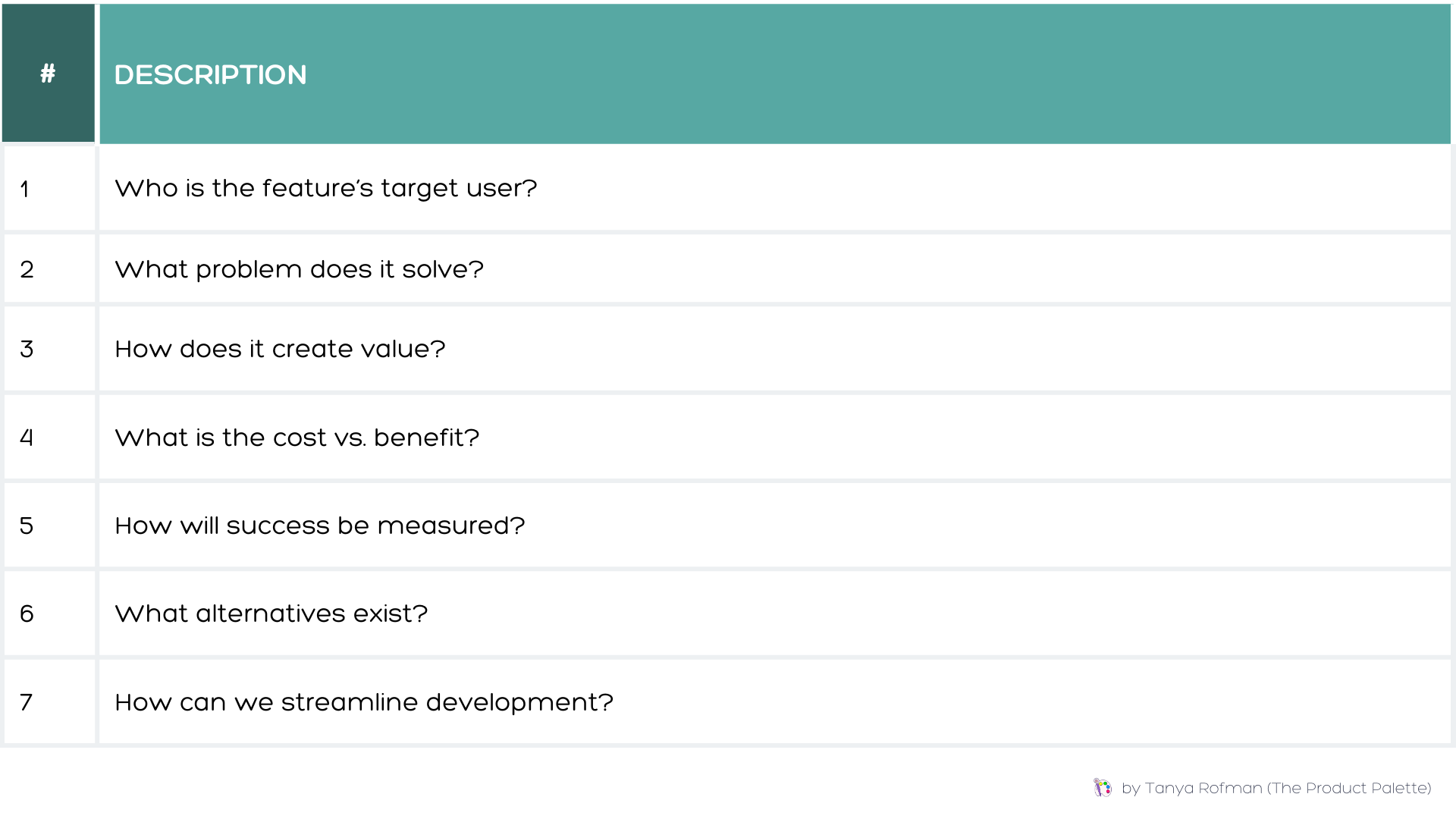Click row number 1
1456x819 pixels.
coord(25,189)
